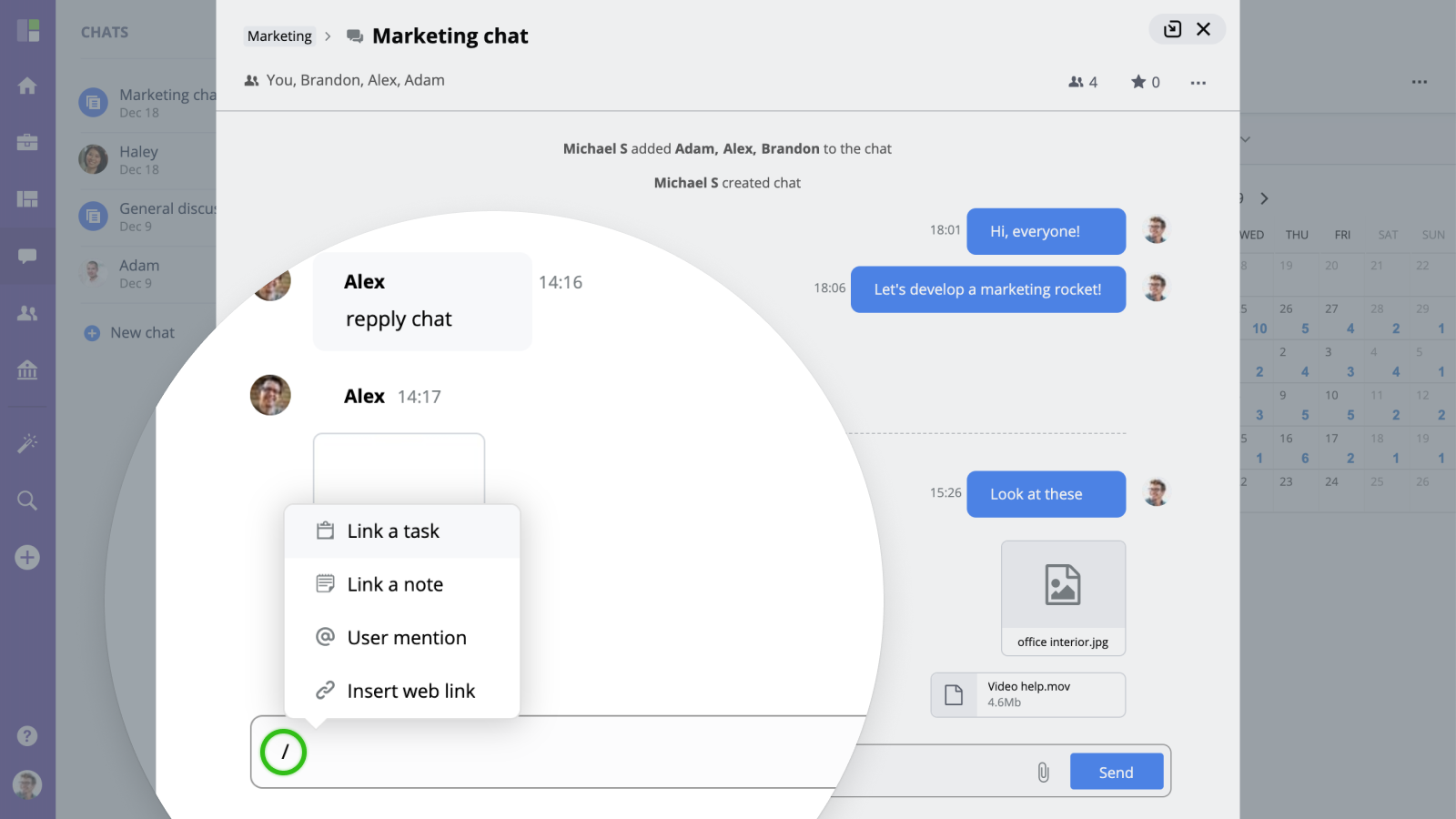Open the Haley chat in chat list
The image size is (1456, 819).
click(147, 159)
